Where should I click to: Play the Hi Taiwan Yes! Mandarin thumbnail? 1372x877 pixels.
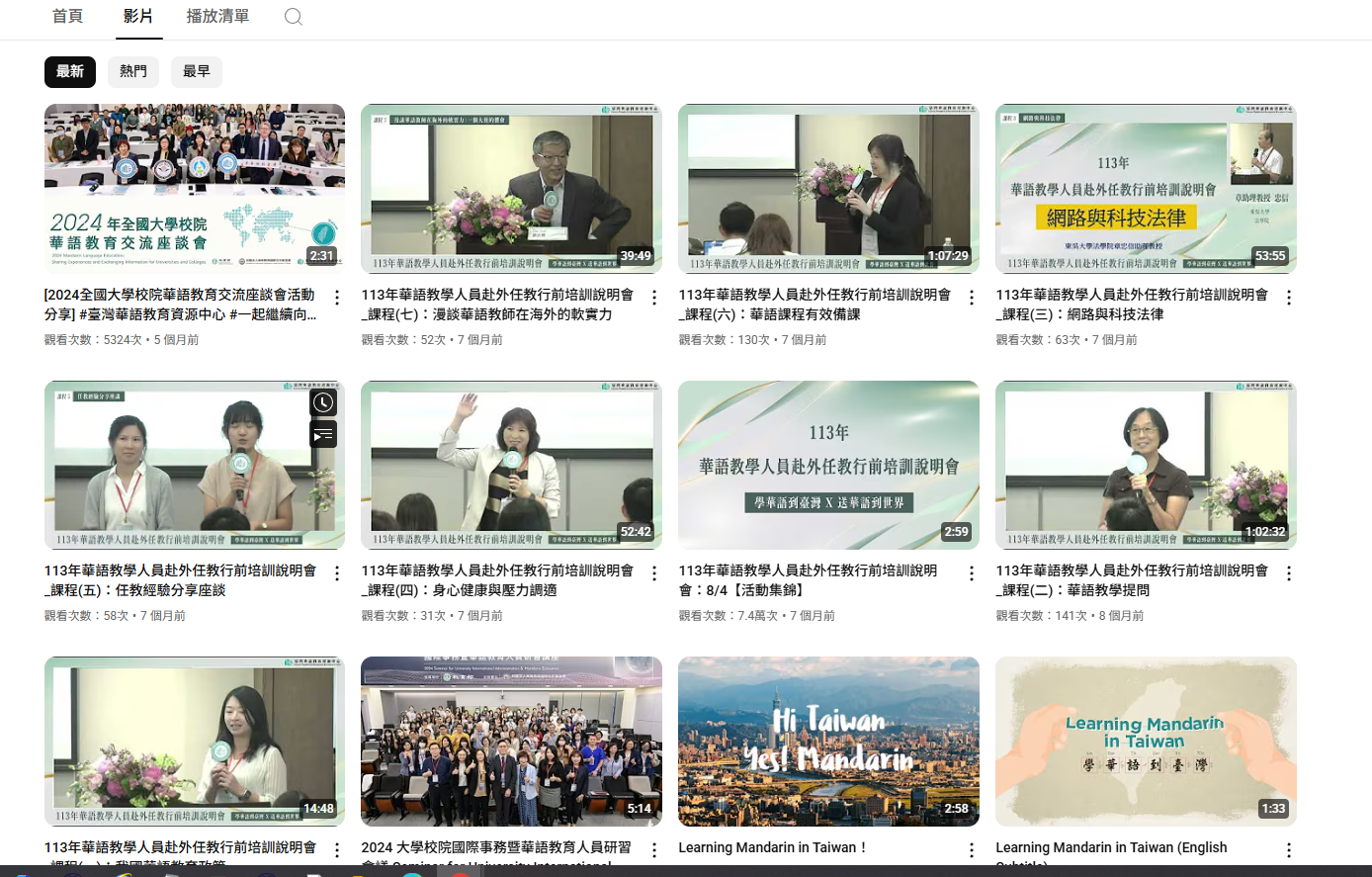[x=829, y=742]
